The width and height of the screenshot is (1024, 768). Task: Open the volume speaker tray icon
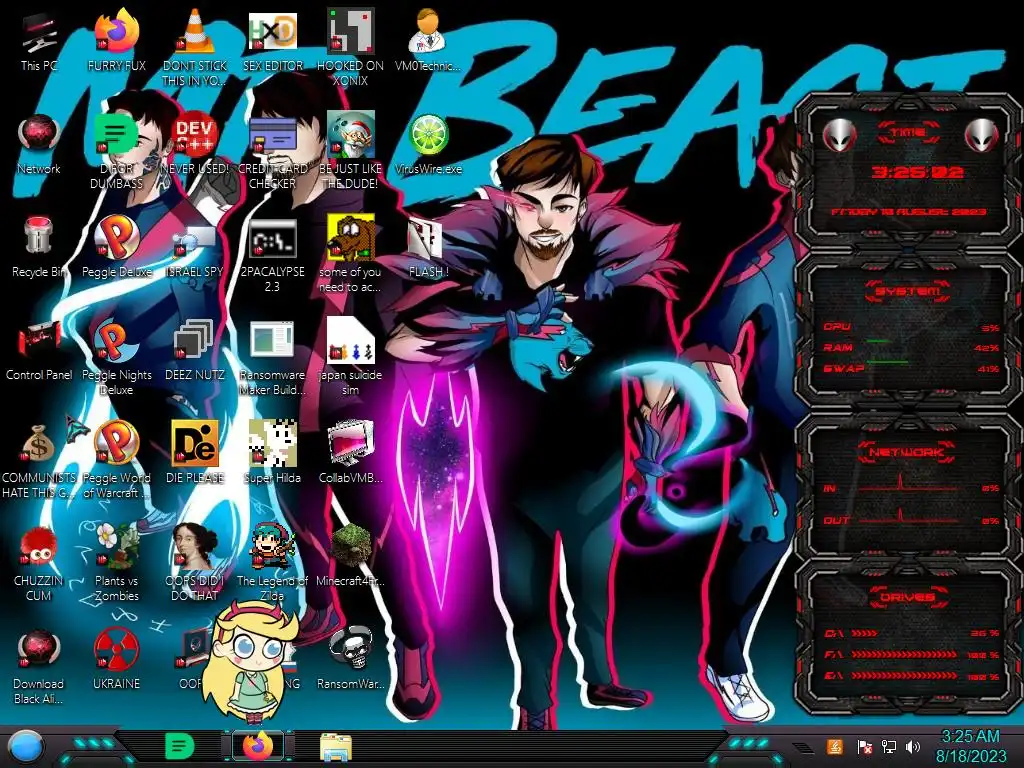[913, 746]
